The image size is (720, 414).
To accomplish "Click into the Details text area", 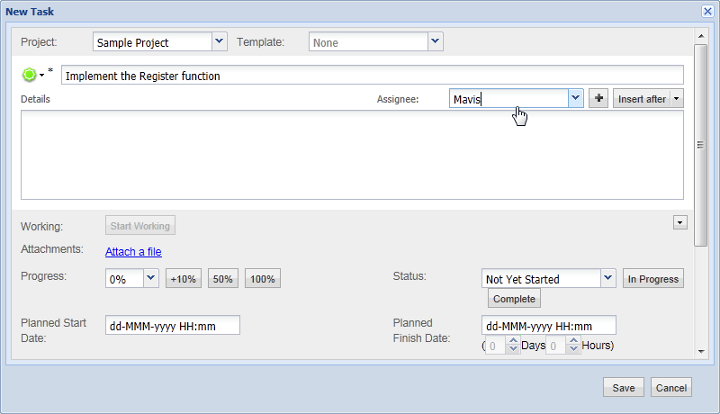I will 352,155.
